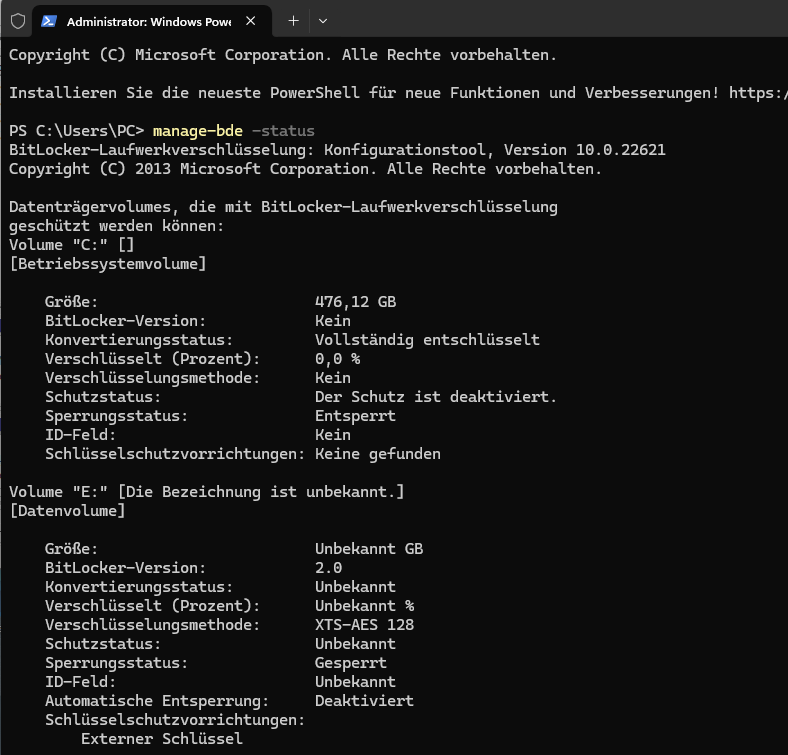Screen dimensions: 788x755
Task: Click the "Vollständig entschlüsselt" status value
Action: coord(427,340)
